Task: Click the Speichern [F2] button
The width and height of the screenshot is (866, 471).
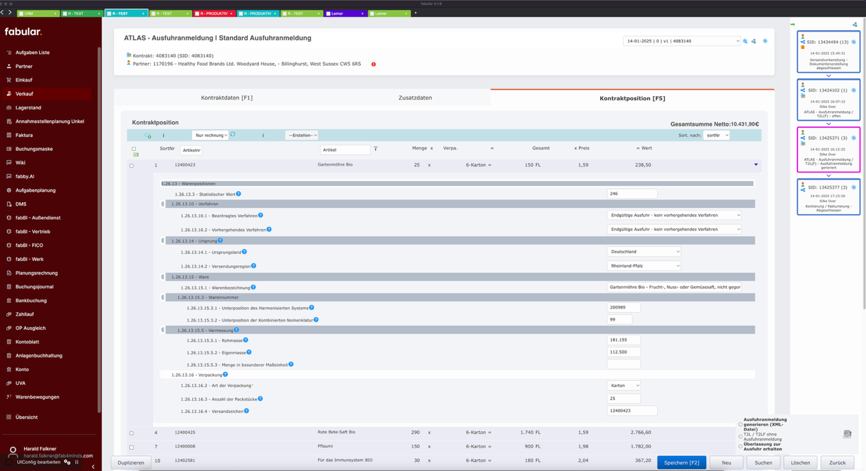Action: pyautogui.click(x=682, y=463)
